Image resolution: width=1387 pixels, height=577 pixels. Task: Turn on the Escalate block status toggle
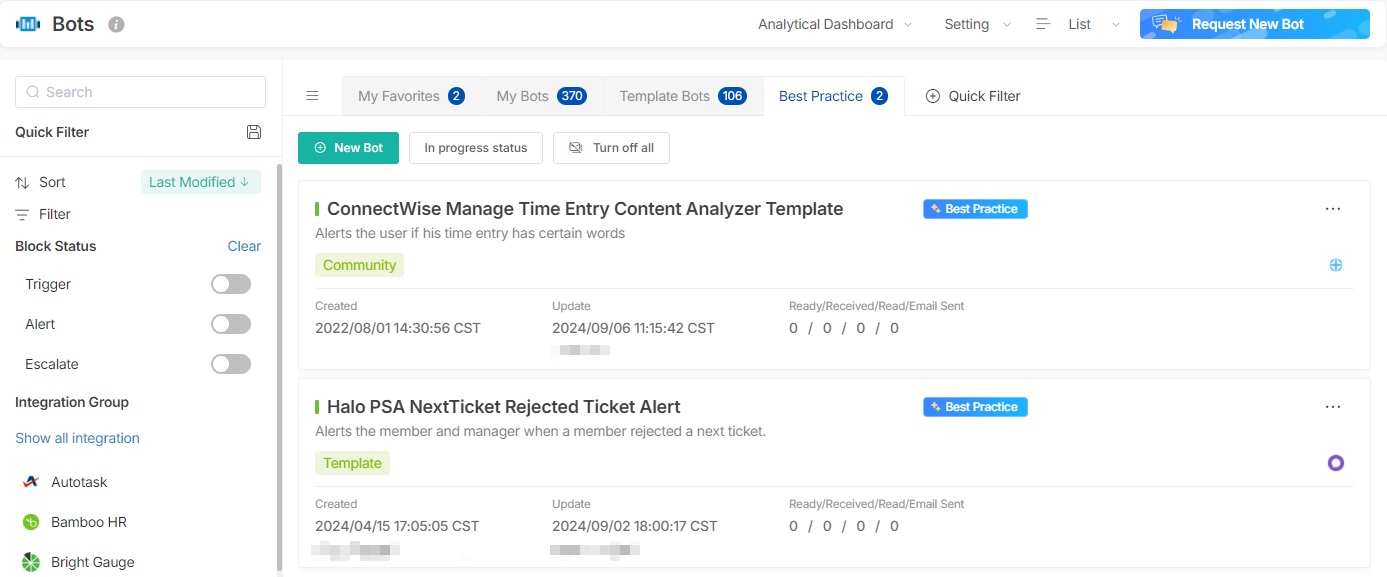(231, 364)
